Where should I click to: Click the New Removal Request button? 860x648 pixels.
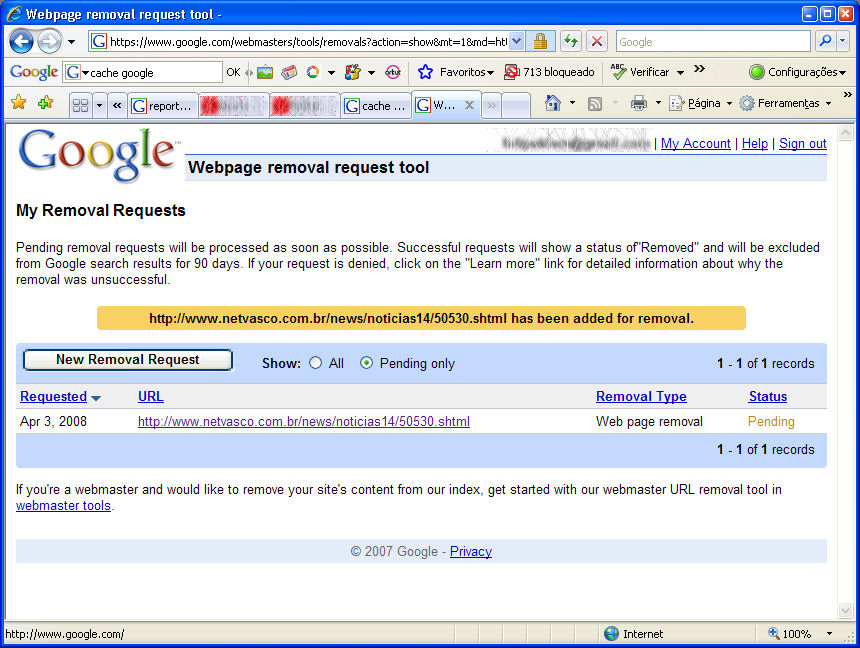tap(127, 360)
